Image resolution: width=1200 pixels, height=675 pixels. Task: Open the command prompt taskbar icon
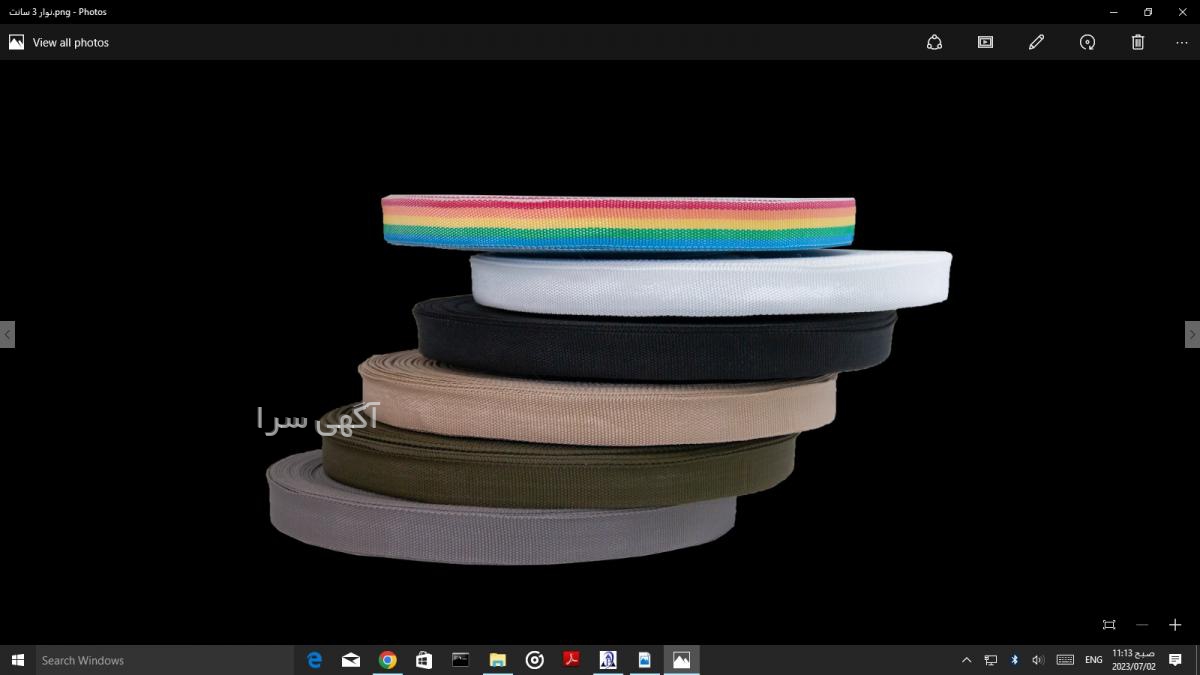tap(461, 660)
